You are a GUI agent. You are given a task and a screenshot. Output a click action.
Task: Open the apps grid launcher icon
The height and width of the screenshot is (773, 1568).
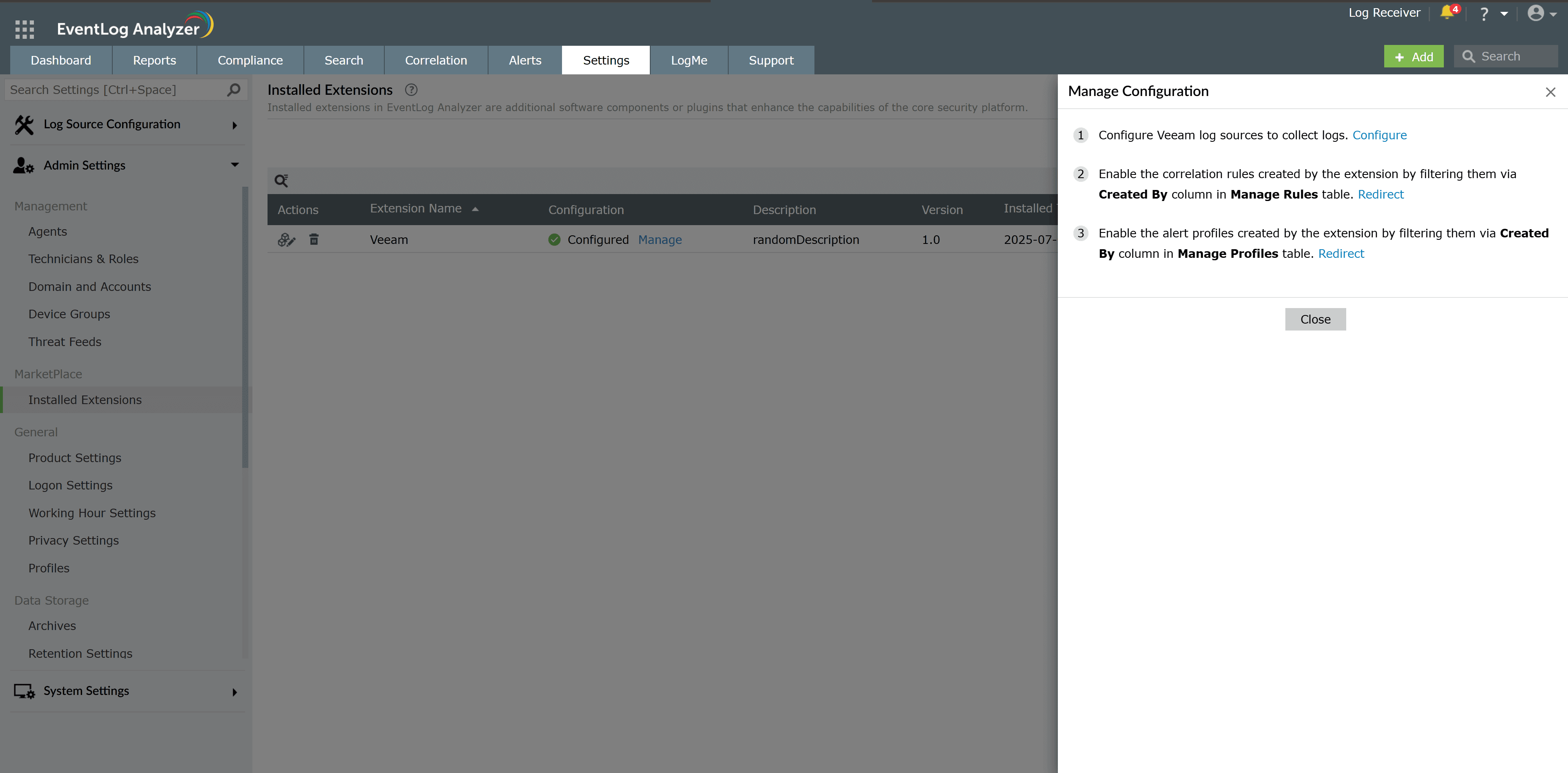(25, 29)
